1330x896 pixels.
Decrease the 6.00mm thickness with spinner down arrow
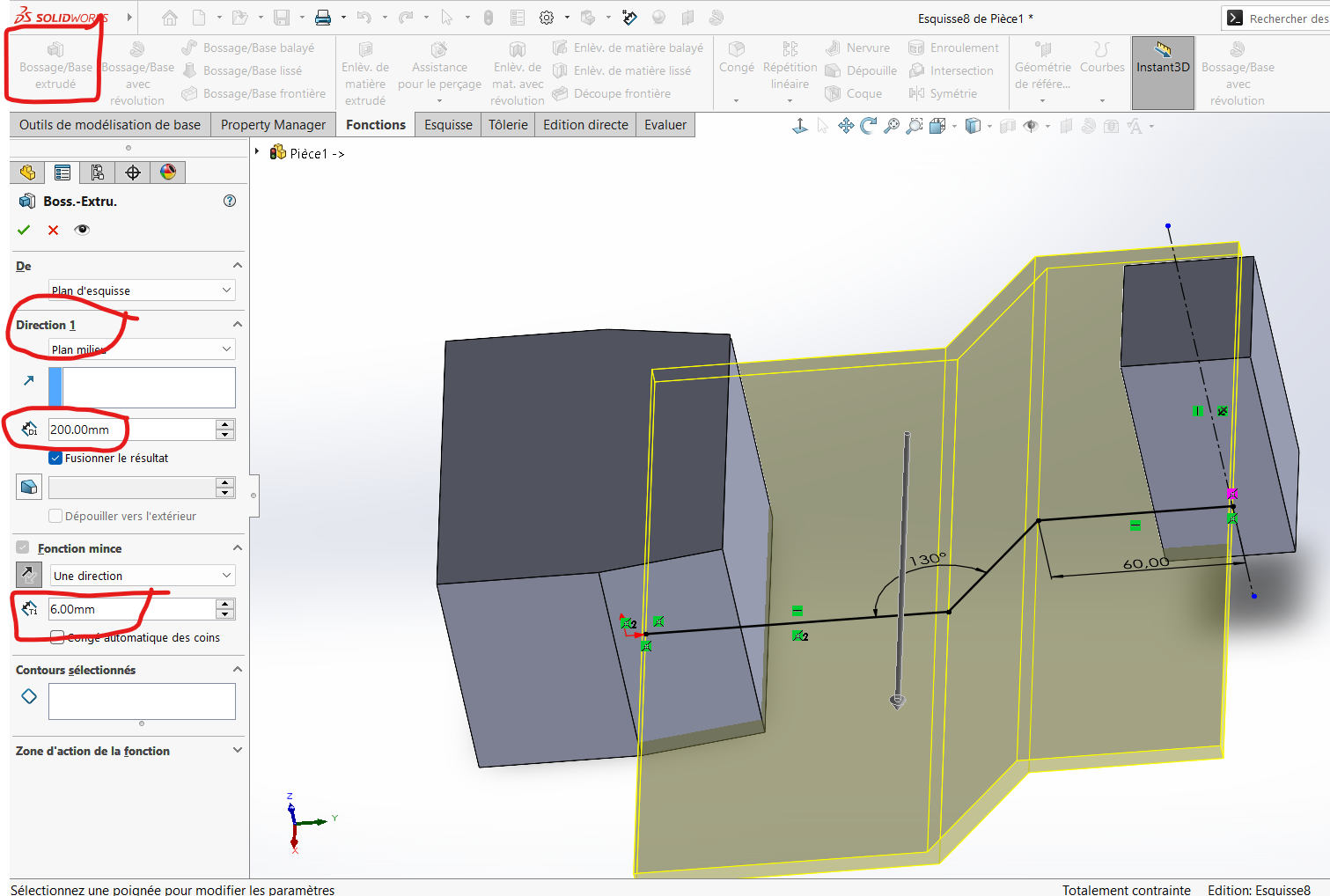(225, 614)
